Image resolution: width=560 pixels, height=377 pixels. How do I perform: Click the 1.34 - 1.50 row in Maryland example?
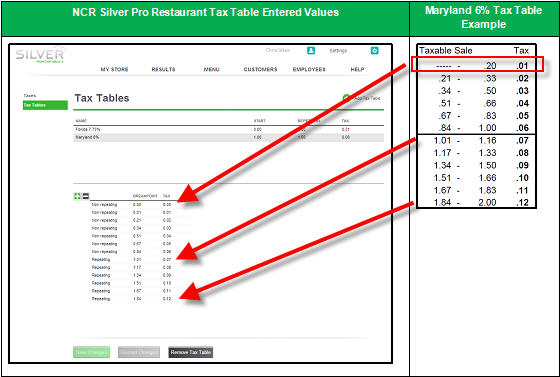[x=476, y=166]
